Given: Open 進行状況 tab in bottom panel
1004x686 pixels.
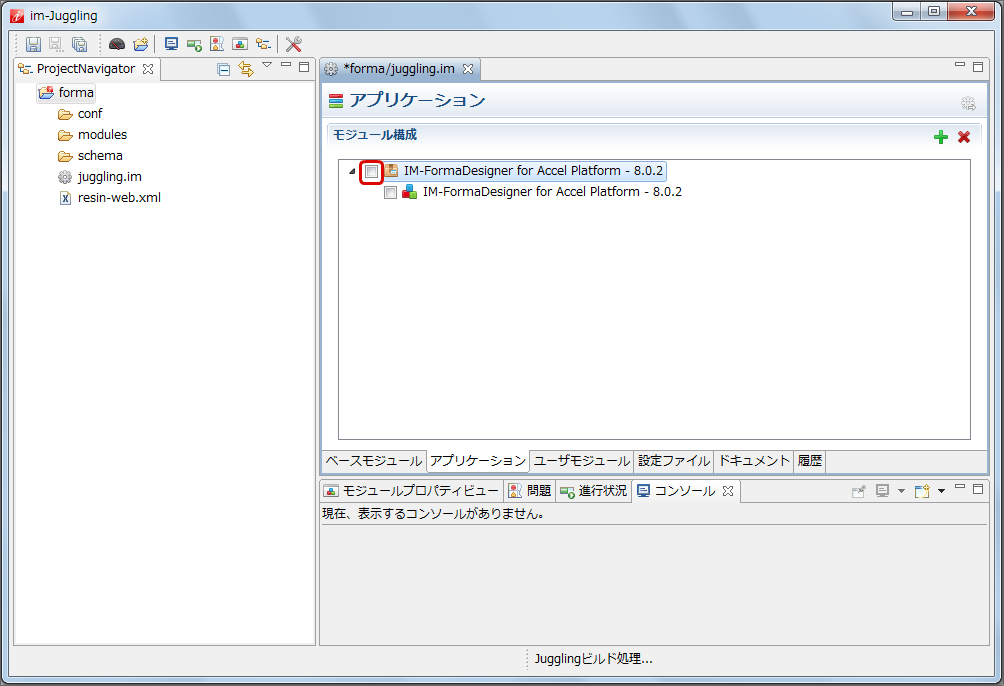Looking at the screenshot, I should [593, 491].
